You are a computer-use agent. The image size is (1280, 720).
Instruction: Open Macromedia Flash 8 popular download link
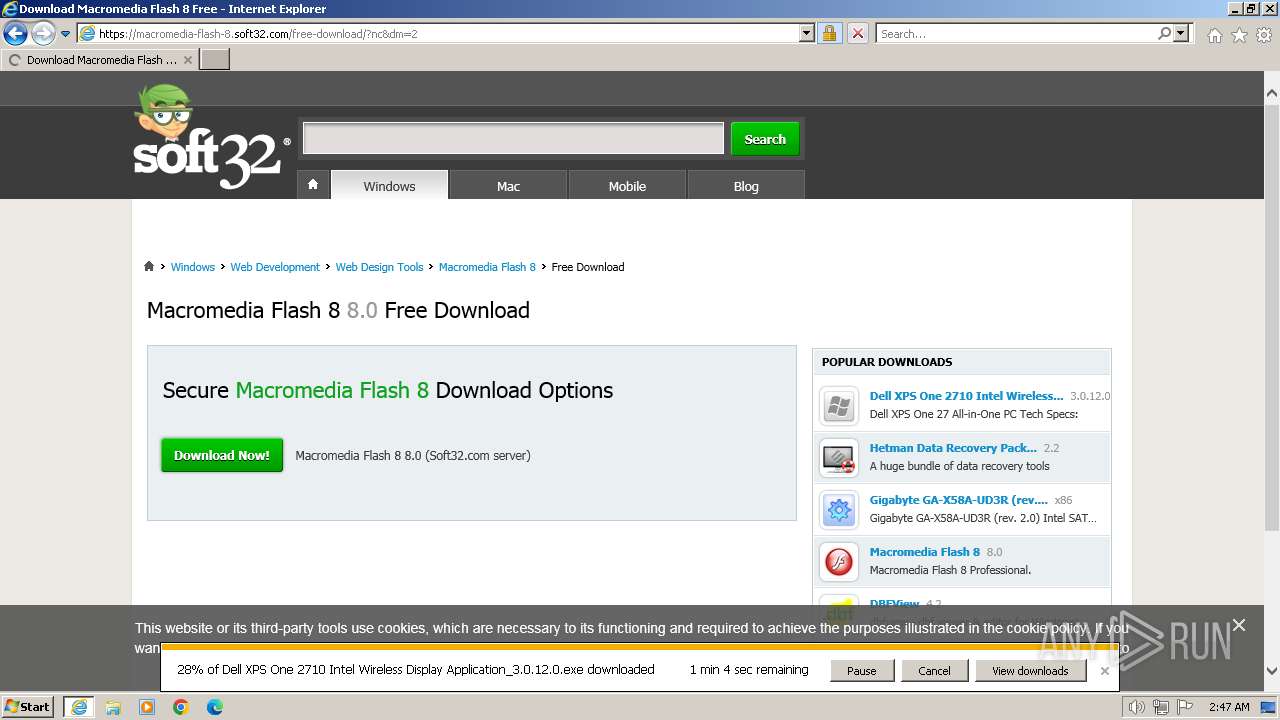point(925,552)
